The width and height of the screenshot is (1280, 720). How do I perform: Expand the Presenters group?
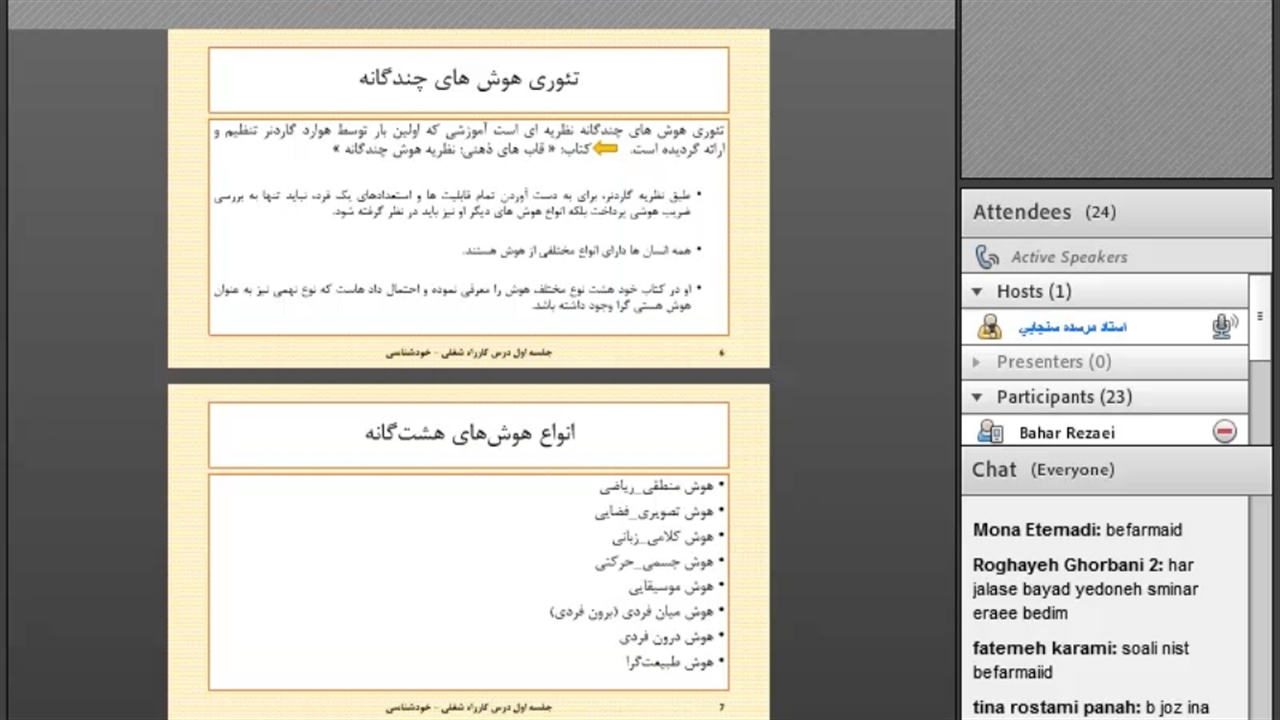click(978, 362)
